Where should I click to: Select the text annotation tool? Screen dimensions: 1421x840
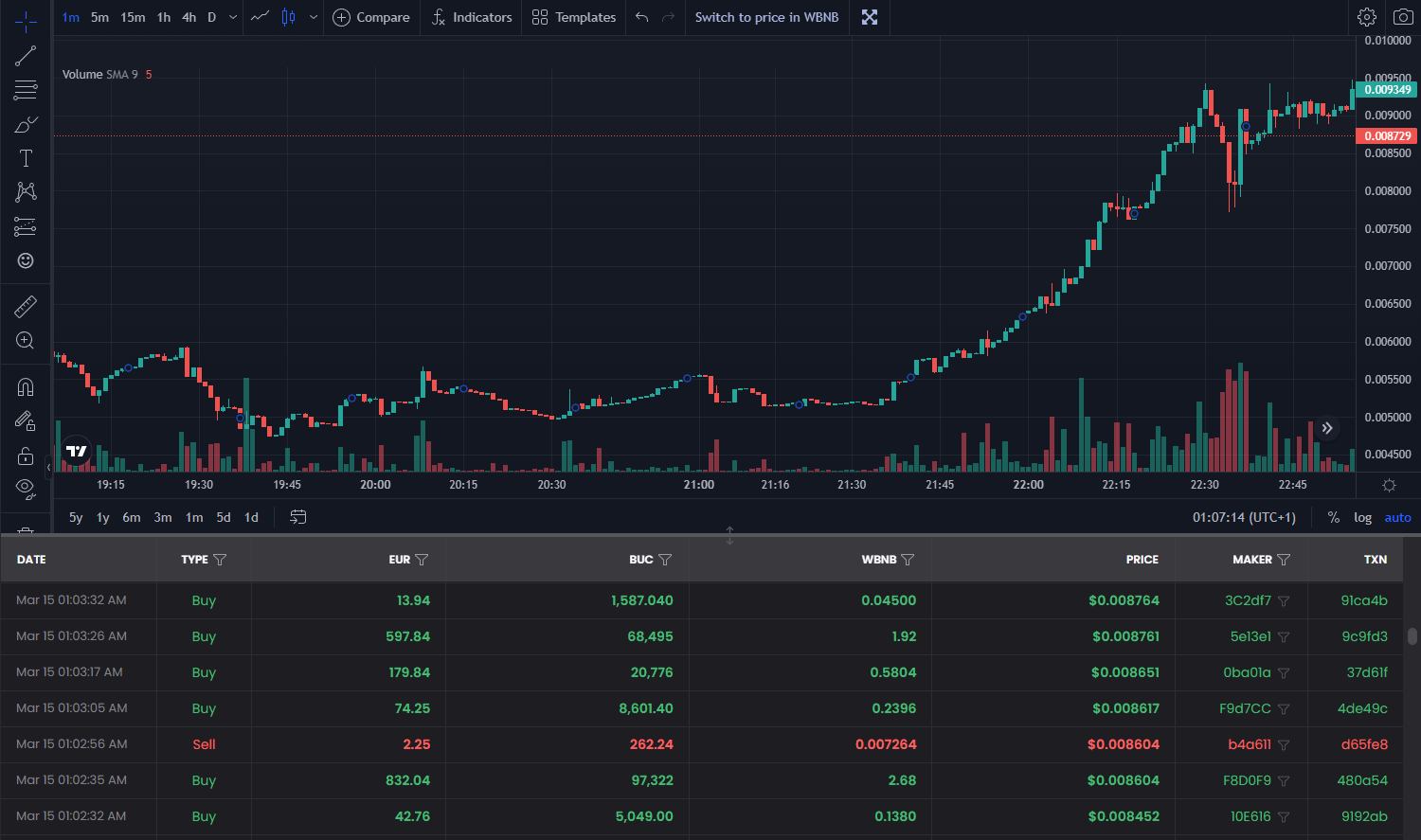coord(26,158)
